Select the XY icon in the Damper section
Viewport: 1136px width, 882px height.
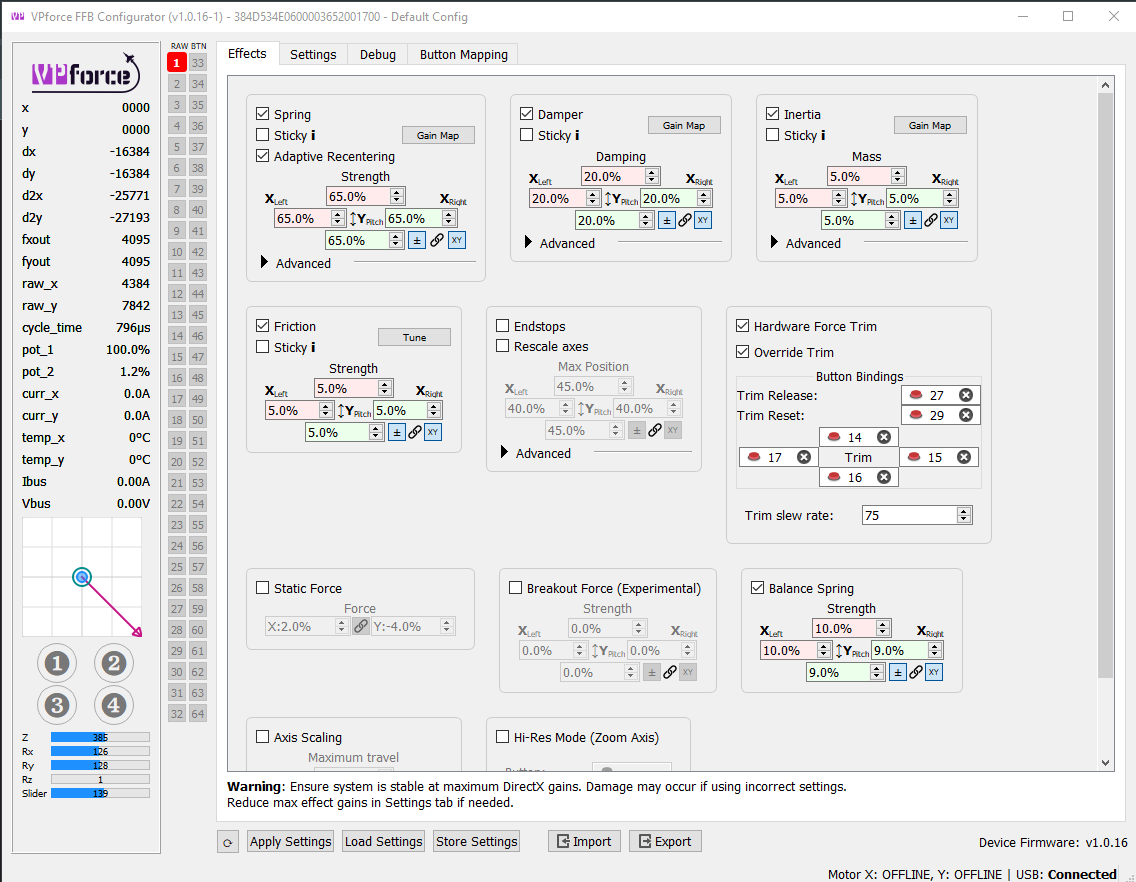702,219
